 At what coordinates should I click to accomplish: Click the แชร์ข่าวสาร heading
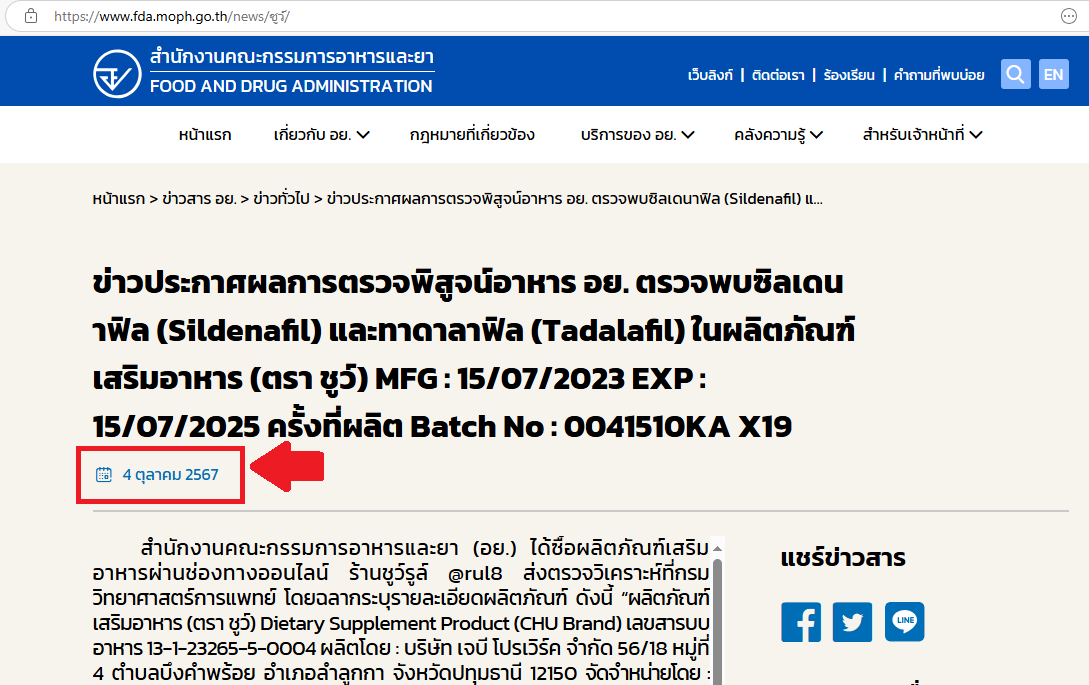pos(843,558)
